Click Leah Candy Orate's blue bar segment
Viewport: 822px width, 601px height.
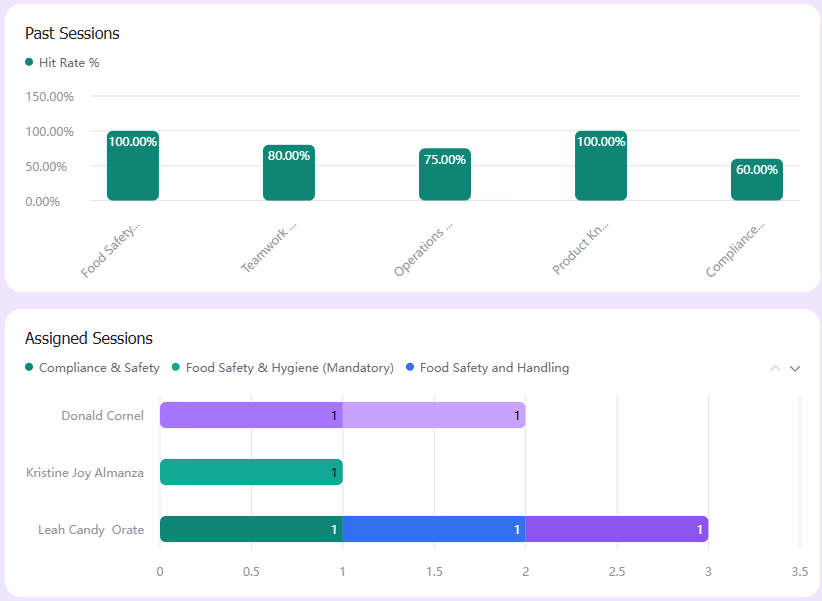coord(434,529)
